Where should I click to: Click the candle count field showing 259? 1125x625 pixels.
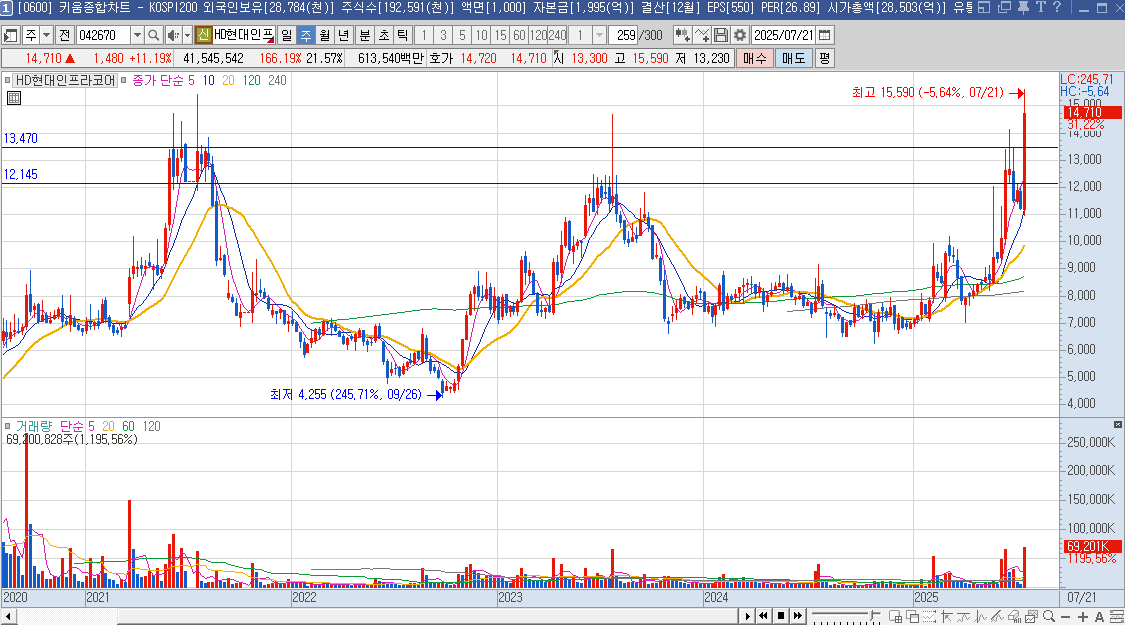(x=623, y=35)
